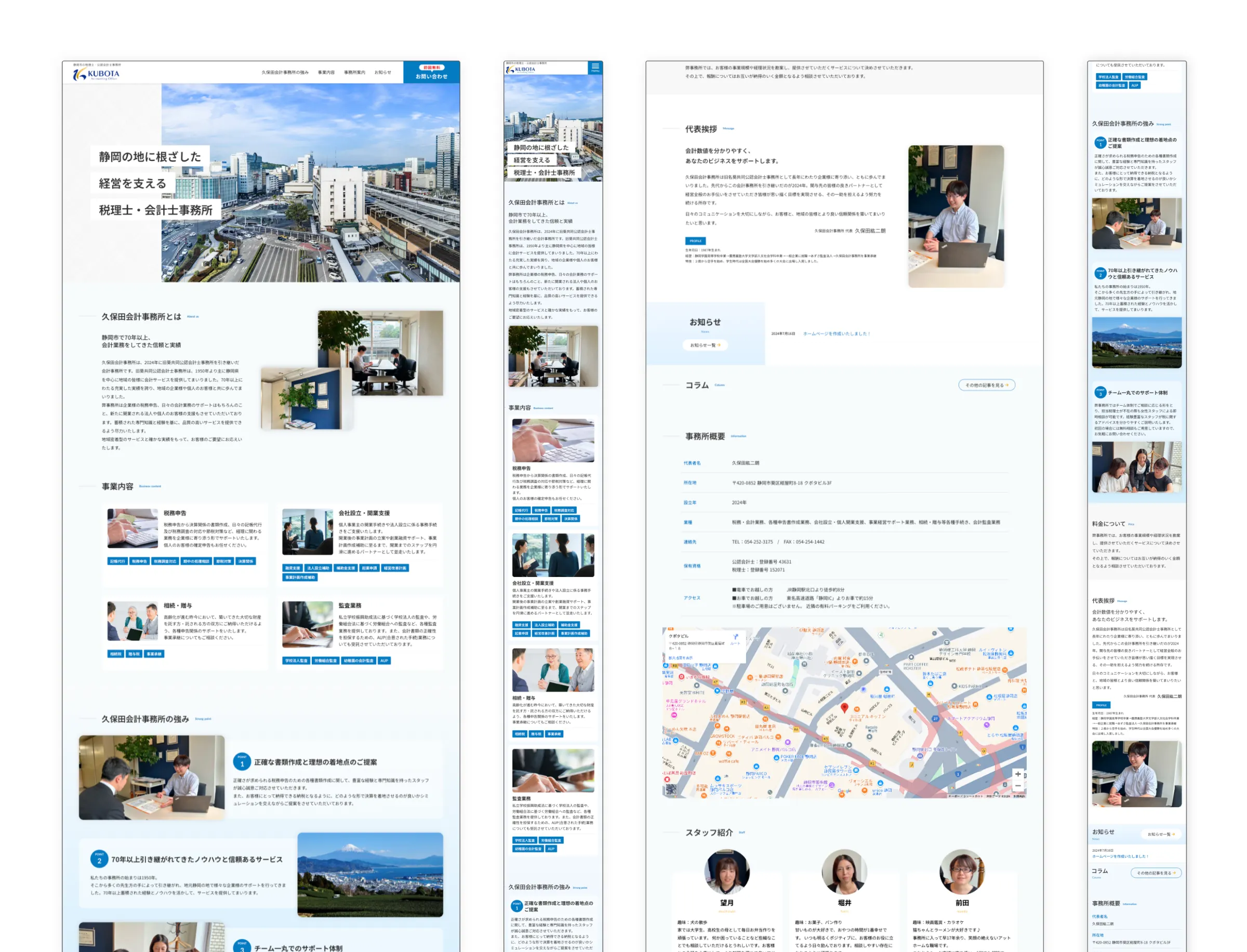Click staff photo of 望月
1247x952 pixels.
[727, 872]
